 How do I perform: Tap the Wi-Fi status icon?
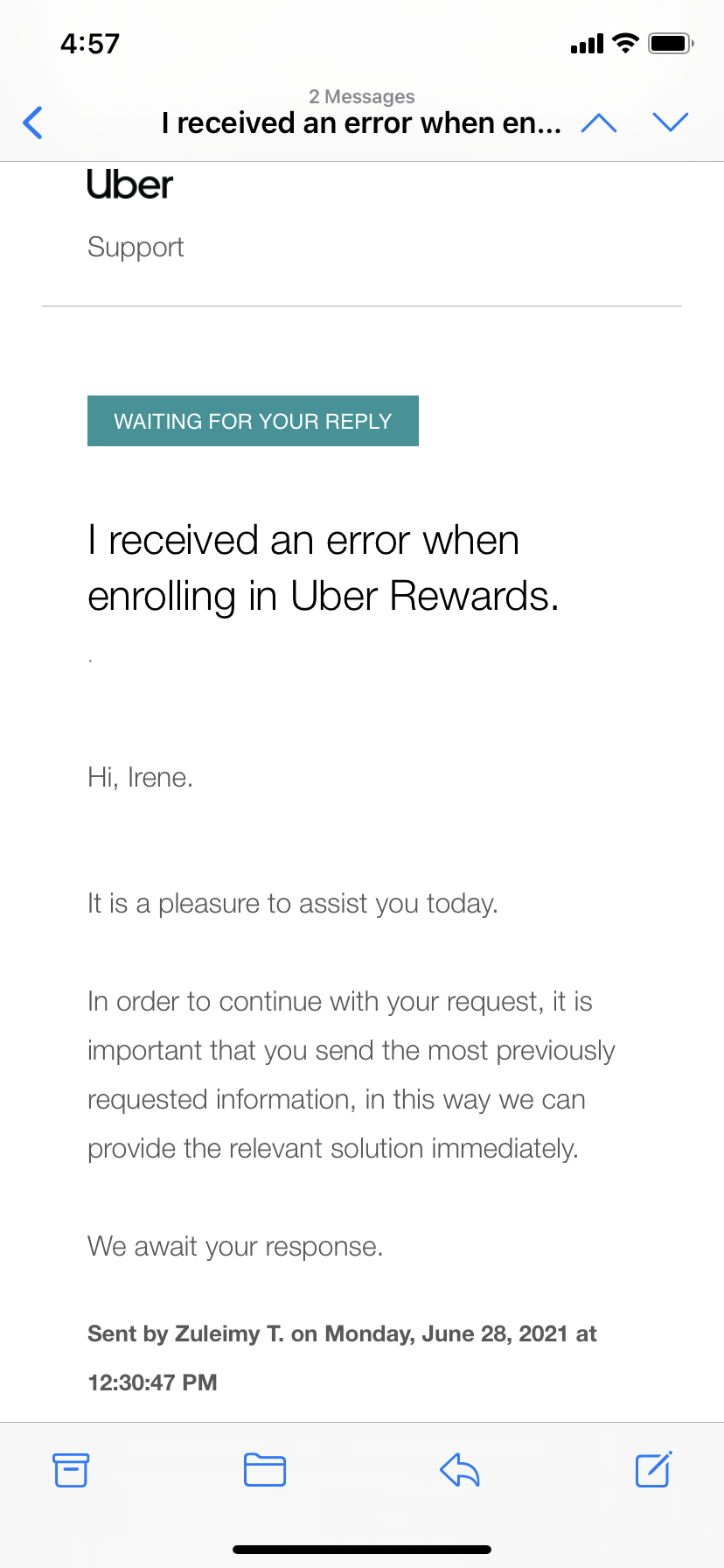point(625,43)
